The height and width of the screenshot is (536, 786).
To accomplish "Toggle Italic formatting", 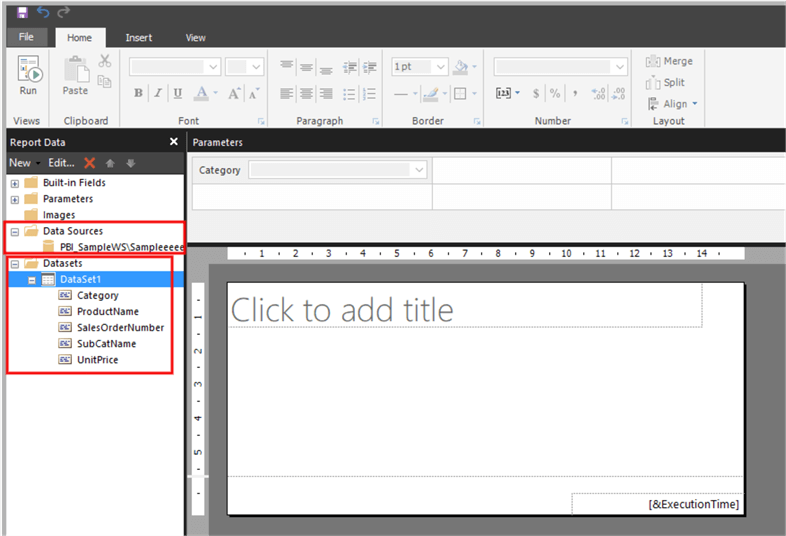I will coord(158,93).
